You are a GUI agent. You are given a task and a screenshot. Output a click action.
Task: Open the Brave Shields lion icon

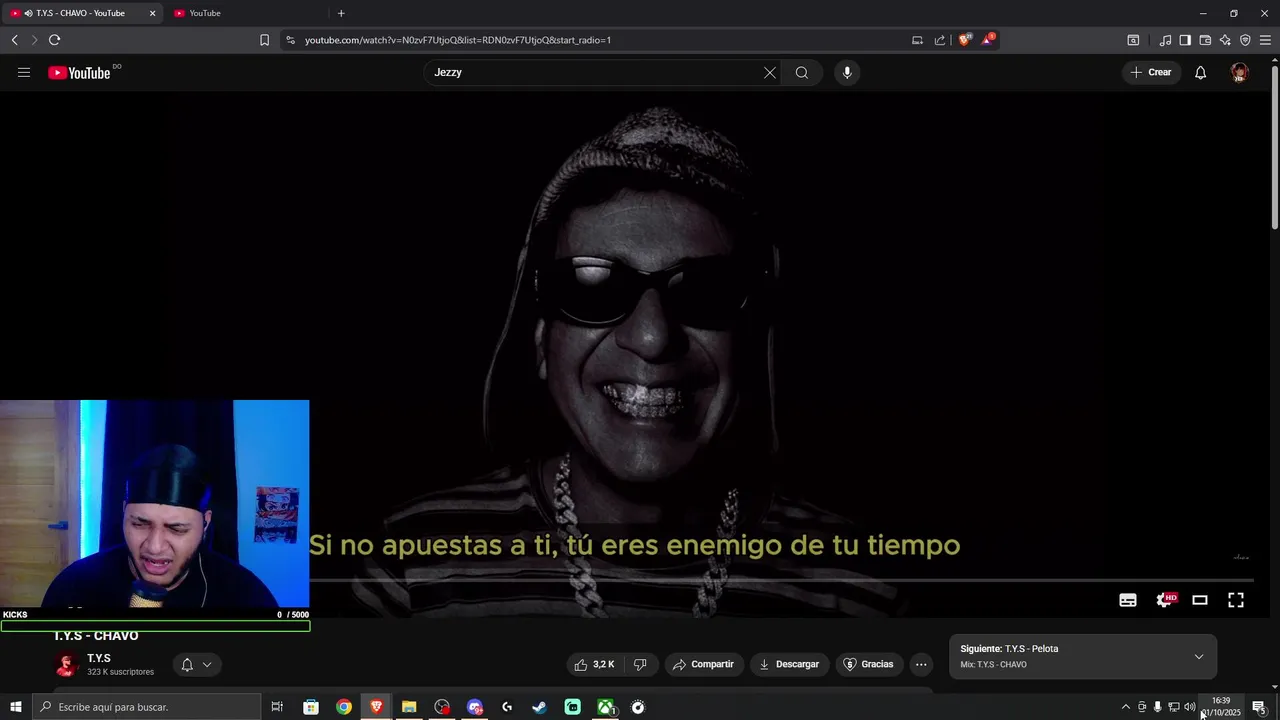point(964,40)
